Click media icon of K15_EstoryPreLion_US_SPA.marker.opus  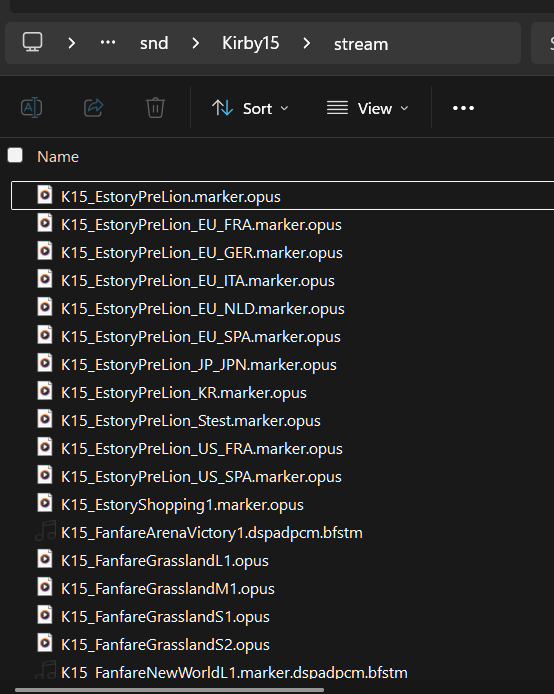pos(45,475)
